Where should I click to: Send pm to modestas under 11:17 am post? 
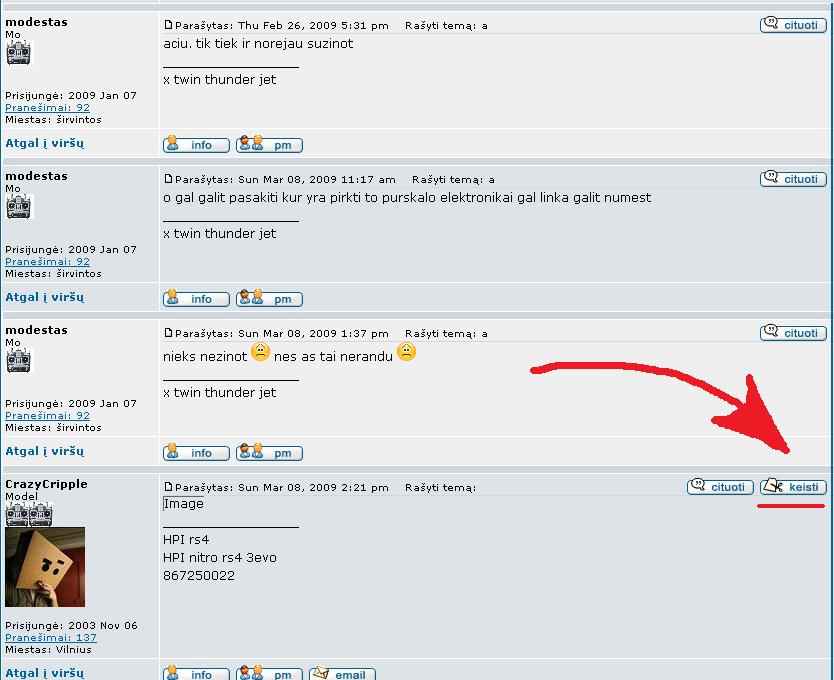[269, 299]
